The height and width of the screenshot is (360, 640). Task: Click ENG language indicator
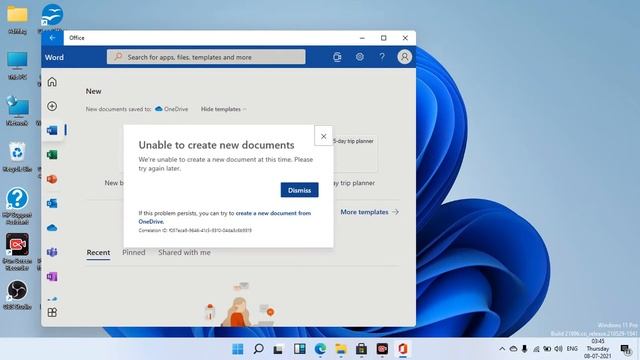[572, 349]
